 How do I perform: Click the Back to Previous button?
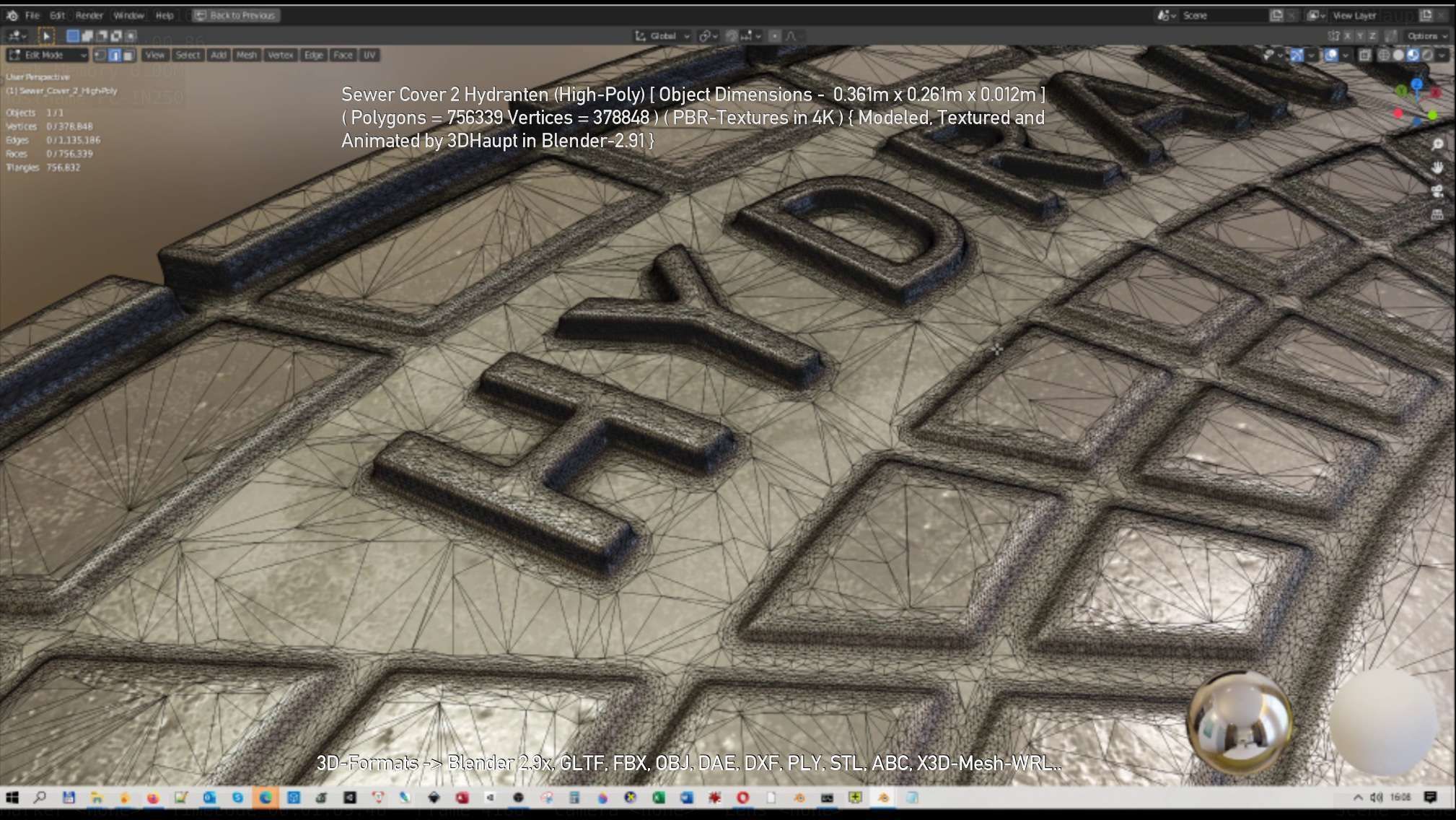tap(236, 15)
